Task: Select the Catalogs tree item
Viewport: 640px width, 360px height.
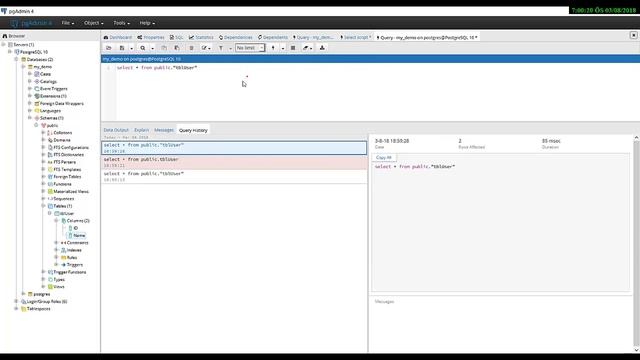Action: [48, 81]
